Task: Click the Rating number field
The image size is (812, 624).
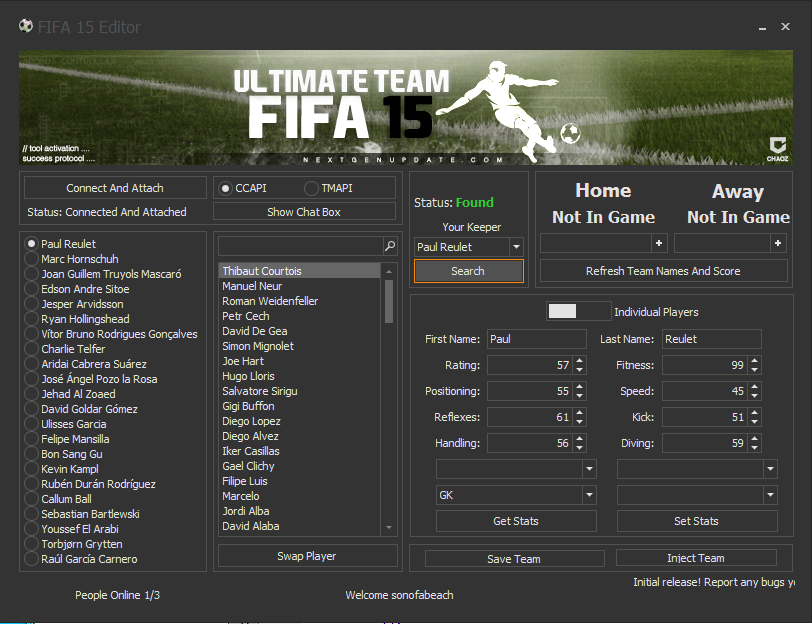Action: [530, 365]
